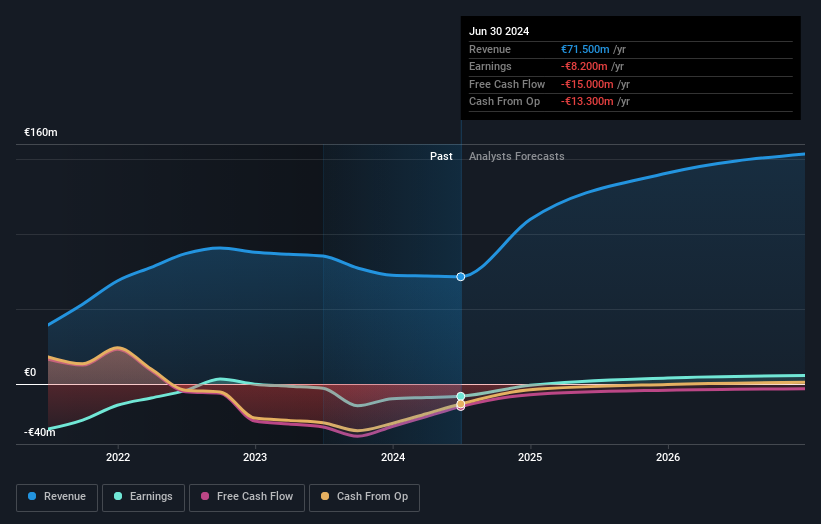Viewport: 821px width, 524px height.
Task: Click the pink Free Cash Flow legend dot
Action: coord(205,496)
